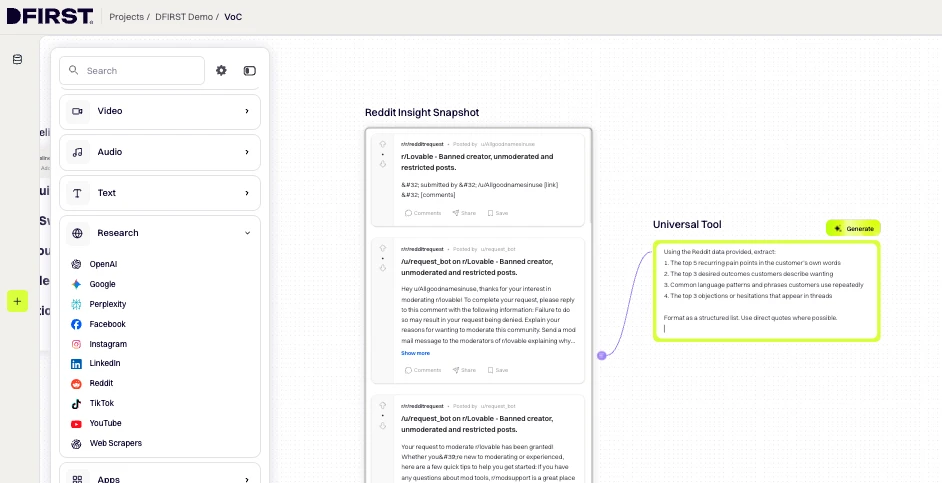Click the Text category T icon
This screenshot has height=483, width=942.
pos(77,193)
